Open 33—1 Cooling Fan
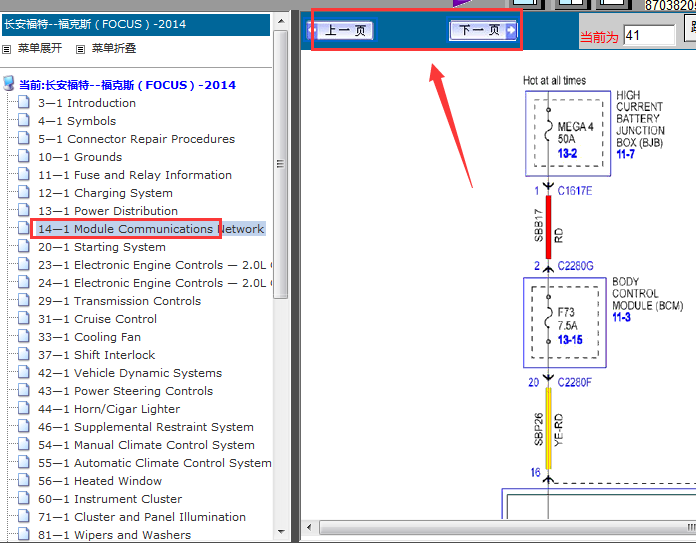 pyautogui.click(x=89, y=337)
